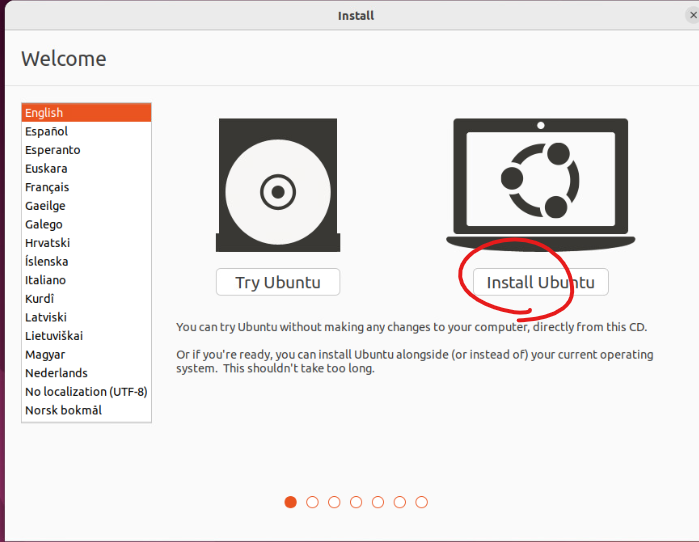The image size is (699, 542).
Task: Pick Lietuviškai from the list
Action: [86, 336]
